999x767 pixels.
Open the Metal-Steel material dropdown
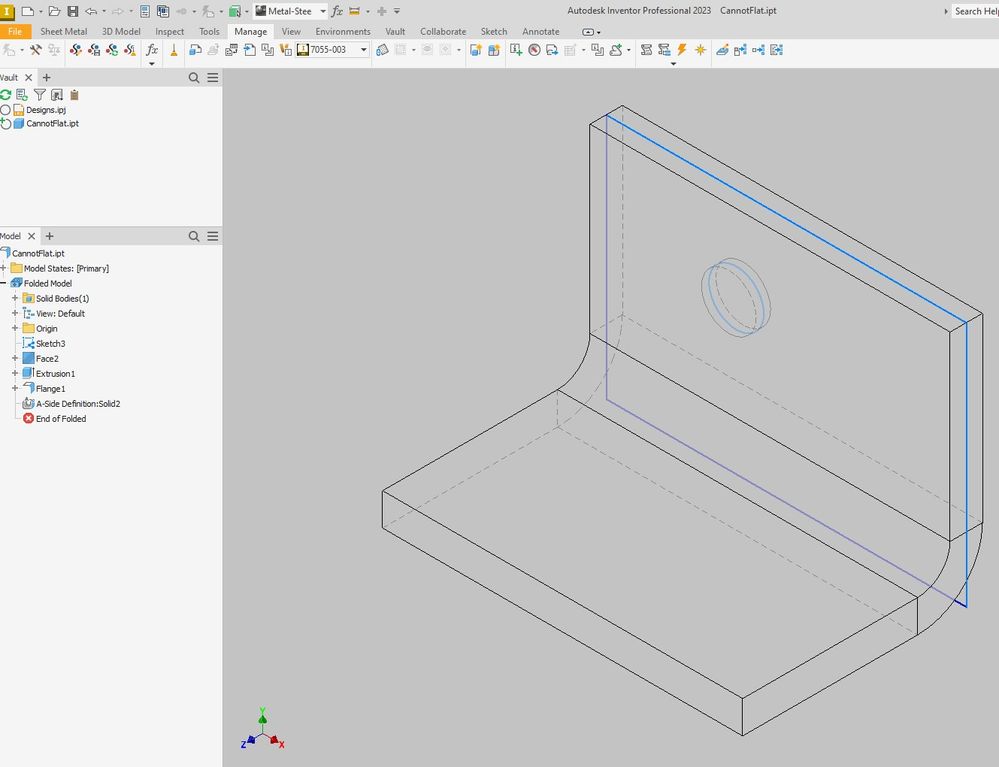click(x=322, y=11)
